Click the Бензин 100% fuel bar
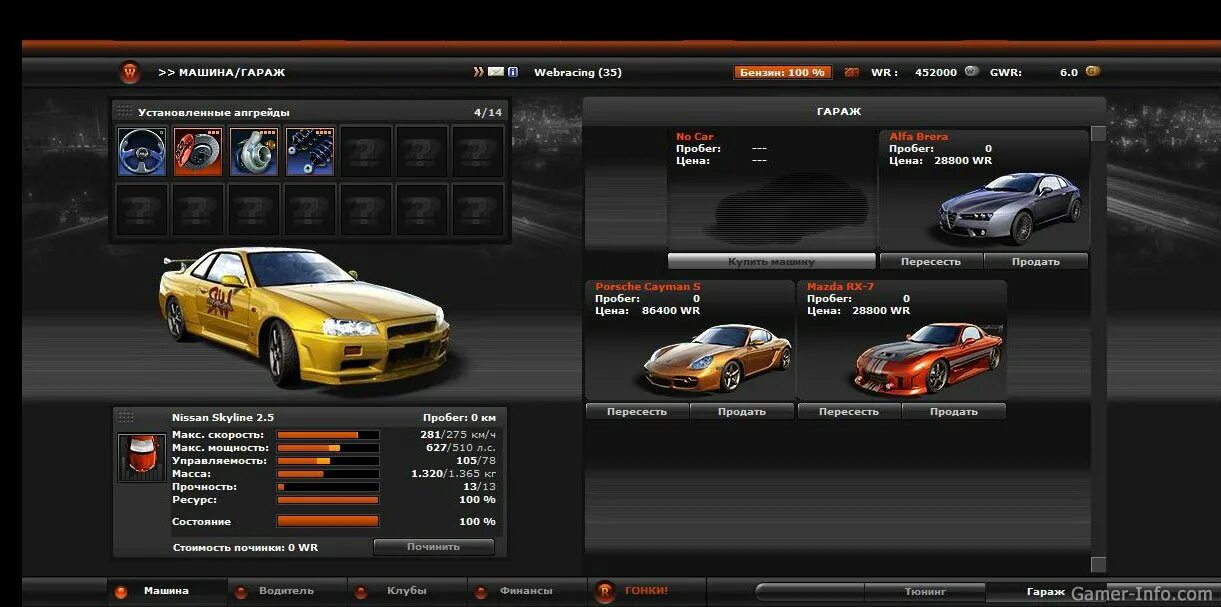 tap(783, 72)
